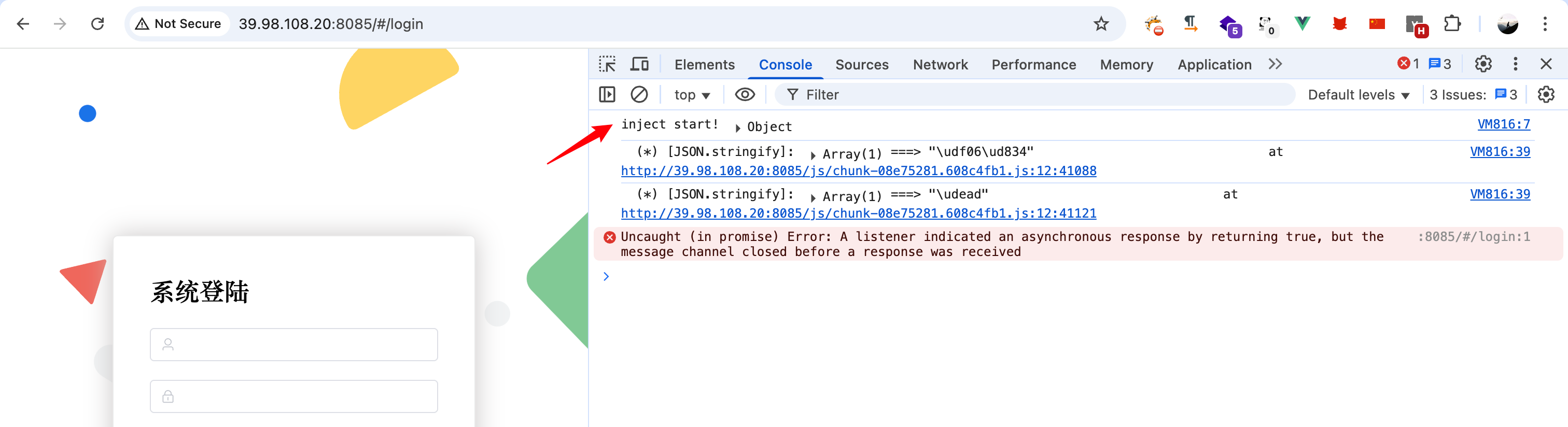Open the red paragraph-mark extension
1568x427 pixels.
tap(1190, 24)
